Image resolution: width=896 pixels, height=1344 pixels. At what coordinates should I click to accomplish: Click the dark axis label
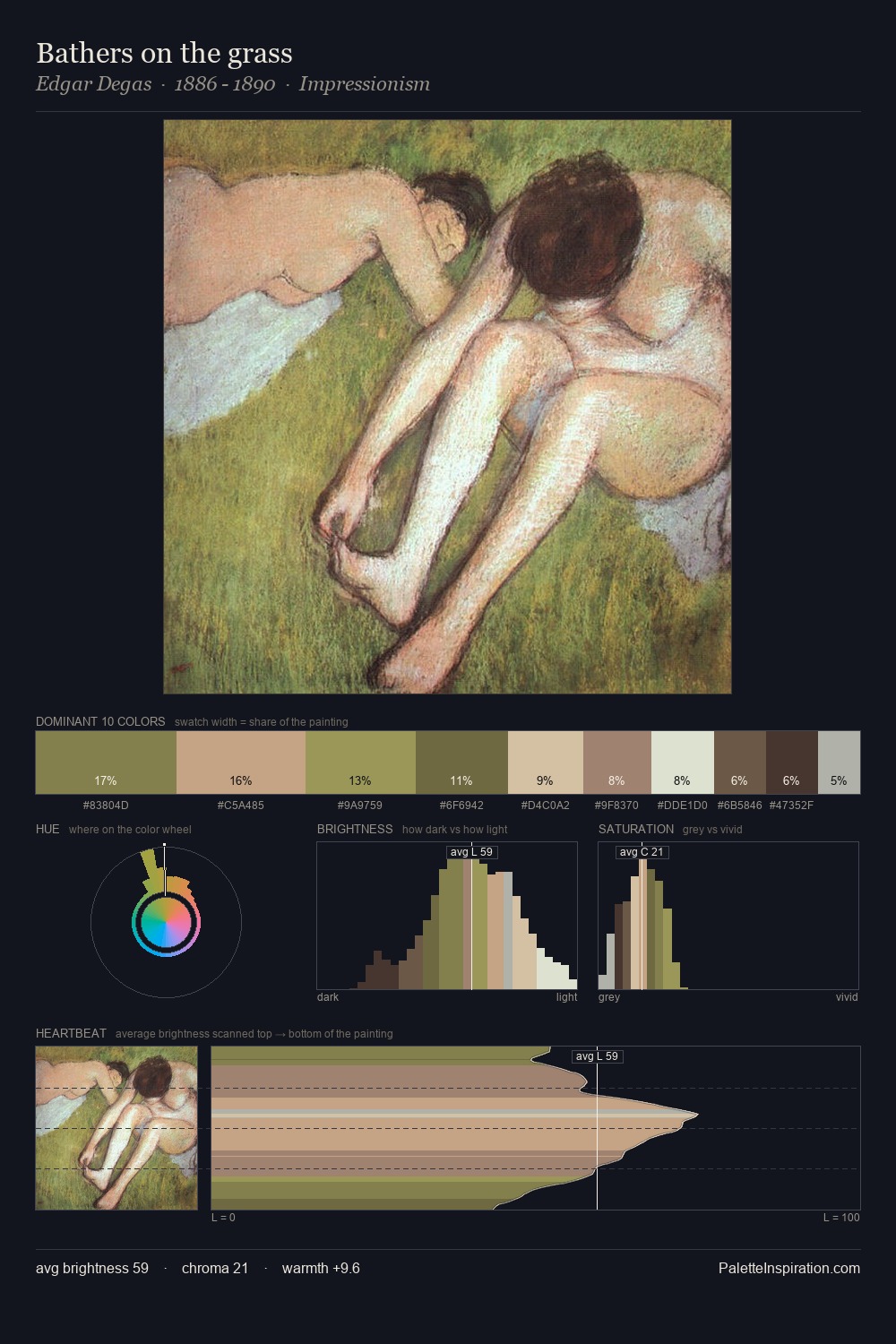click(328, 997)
